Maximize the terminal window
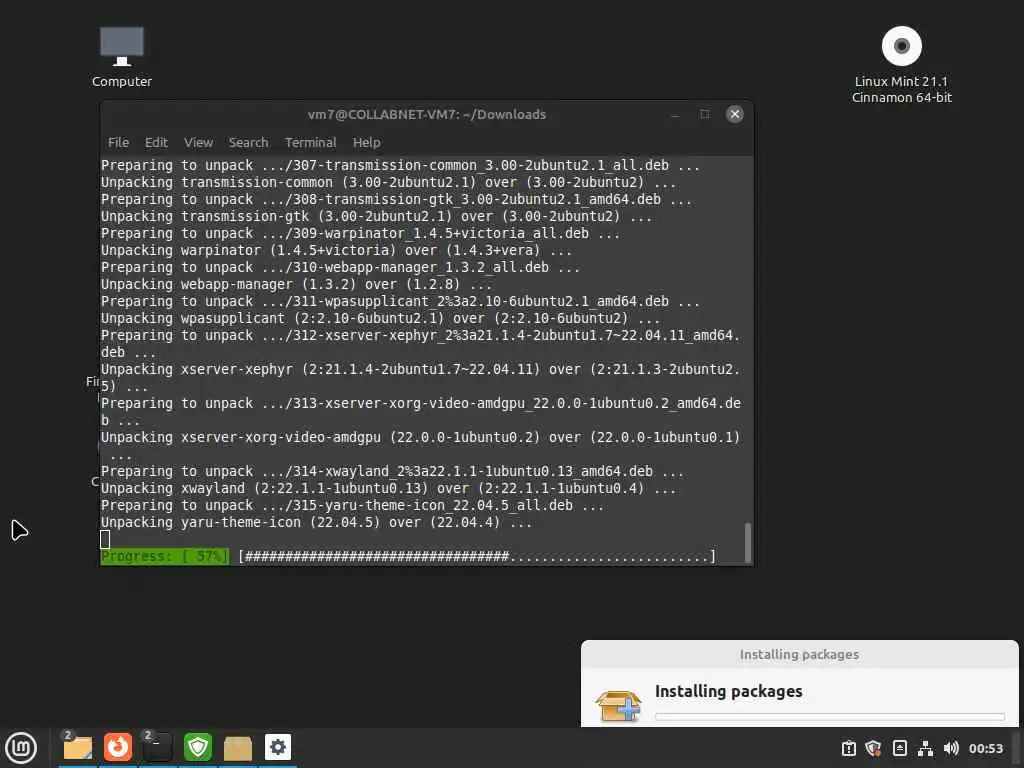Screen dimensions: 1024x768 coord(705,114)
